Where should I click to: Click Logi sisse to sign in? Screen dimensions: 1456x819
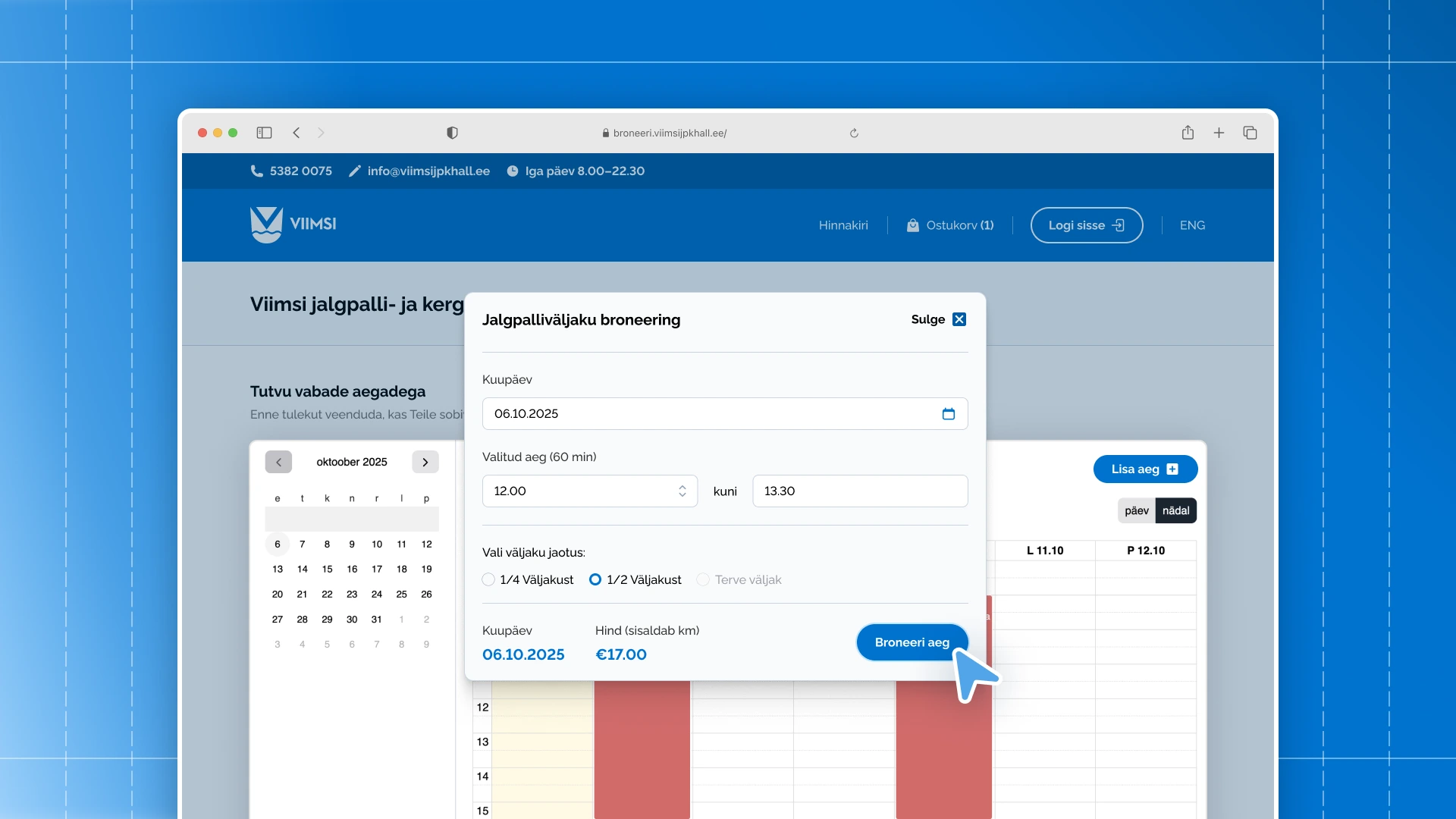click(x=1086, y=225)
